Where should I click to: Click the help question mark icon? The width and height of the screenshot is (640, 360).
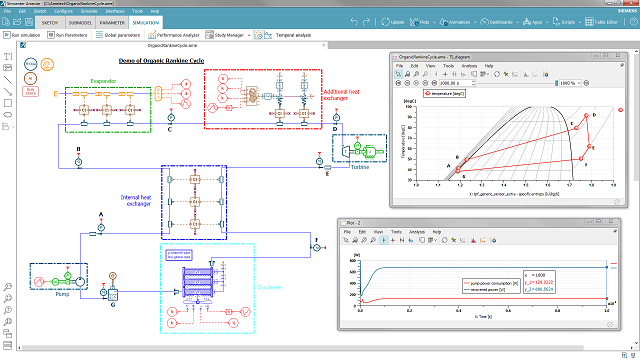coord(633,22)
